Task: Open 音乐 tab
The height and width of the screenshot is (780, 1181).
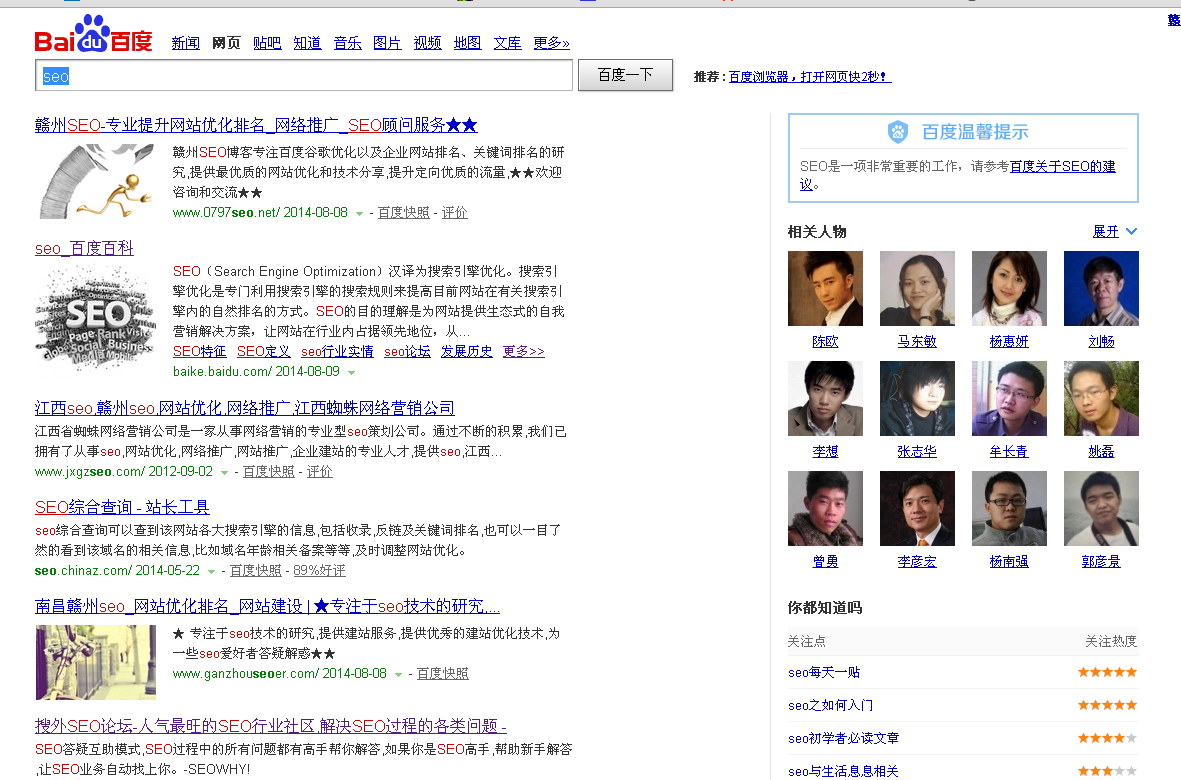Action: pos(347,43)
